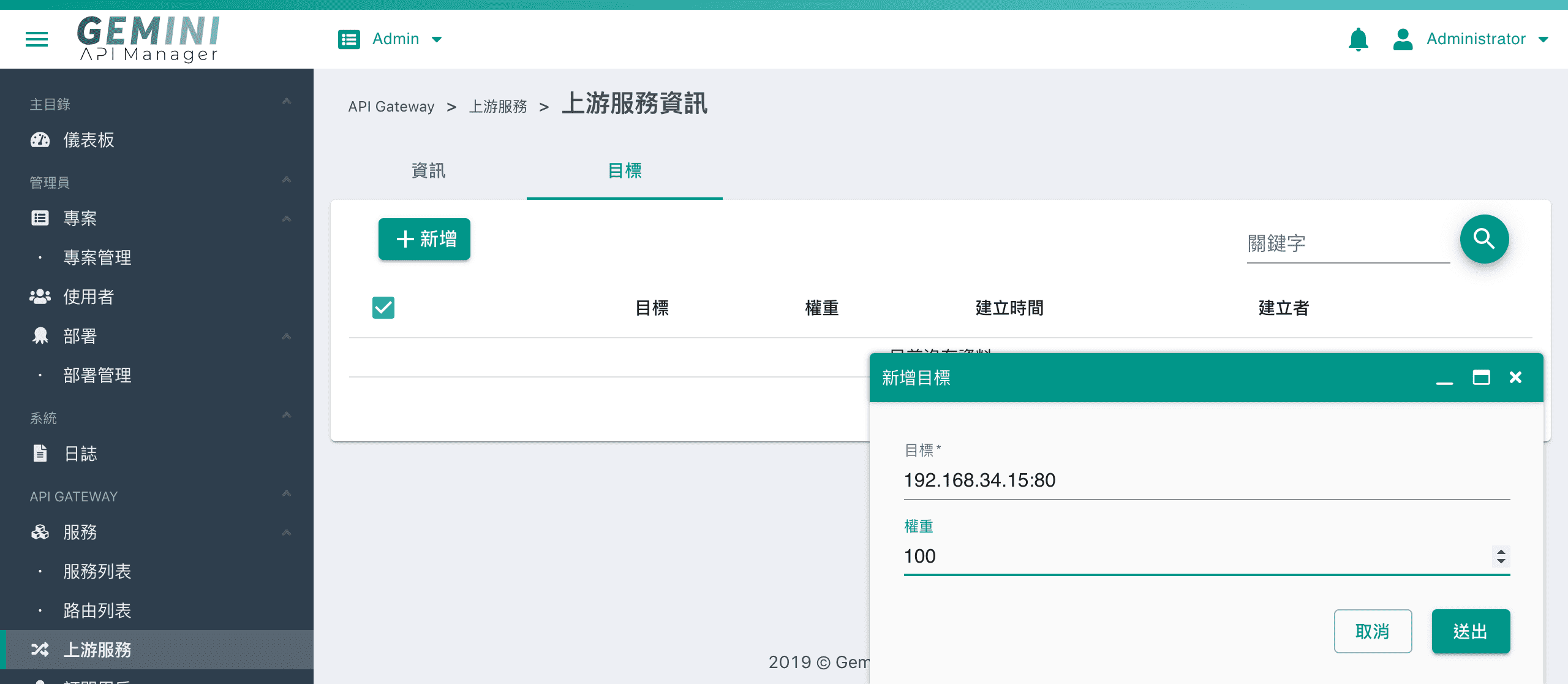Click the 建立時間 column header

pos(1009,308)
